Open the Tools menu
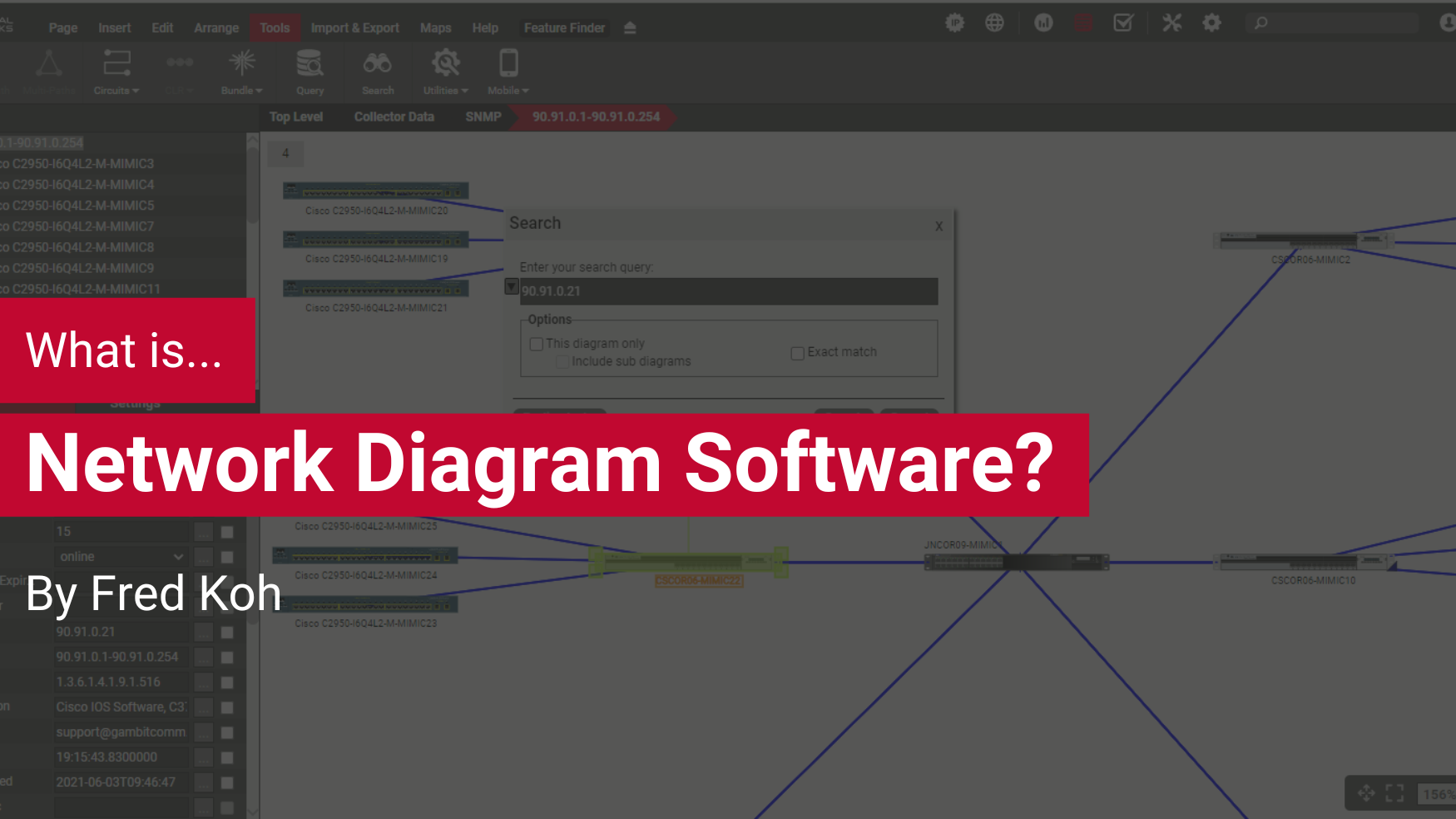This screenshot has height=819, width=1456. click(275, 27)
